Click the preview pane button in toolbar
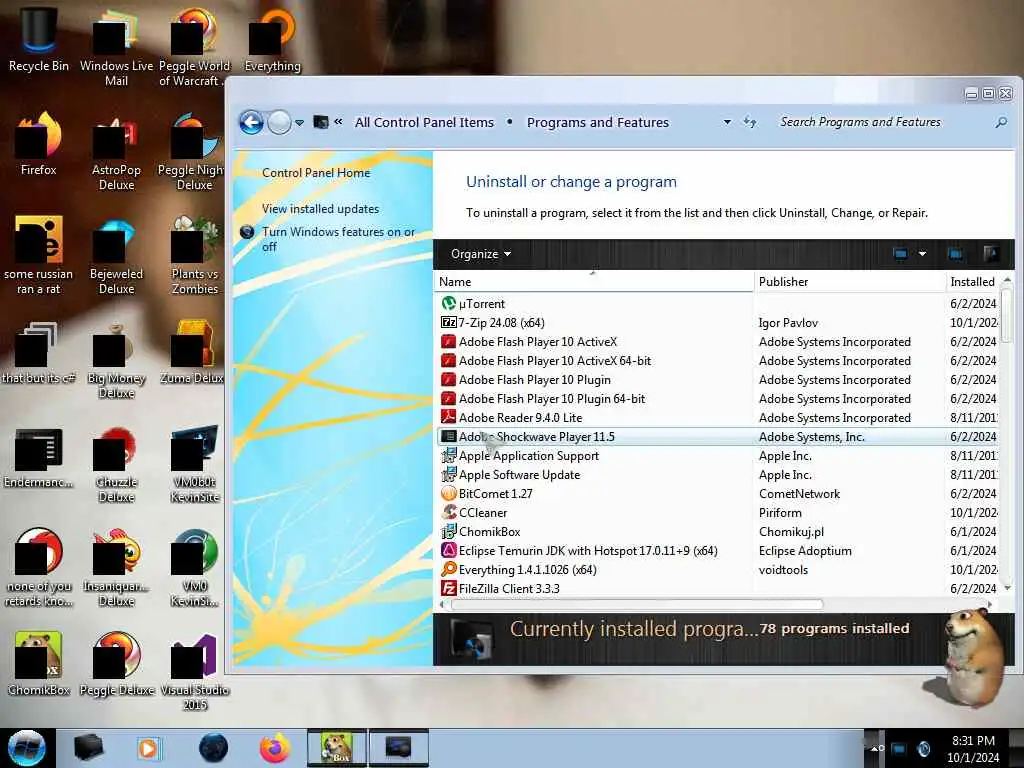The image size is (1024, 768). (x=955, y=254)
